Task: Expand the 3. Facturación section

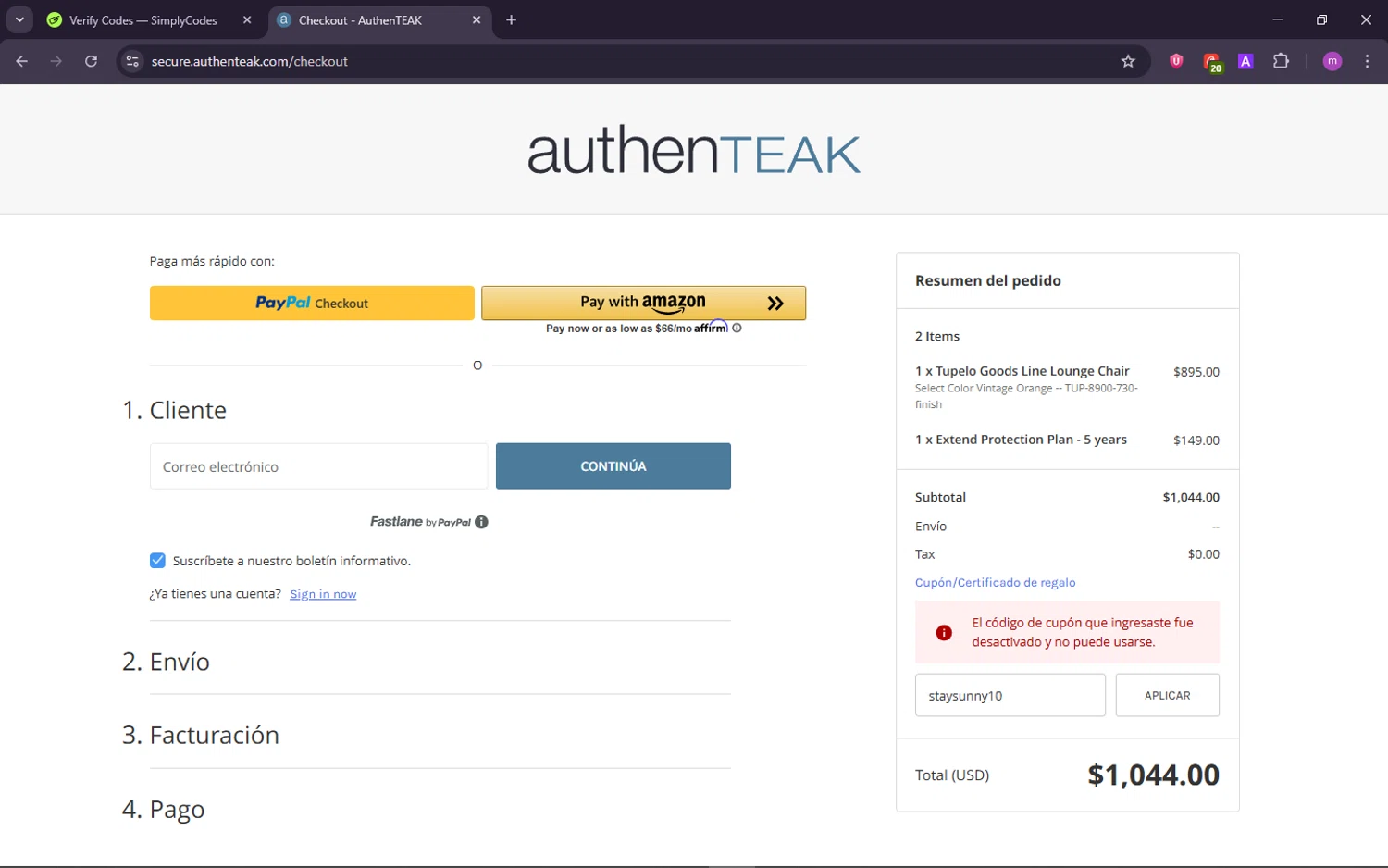Action: point(201,735)
